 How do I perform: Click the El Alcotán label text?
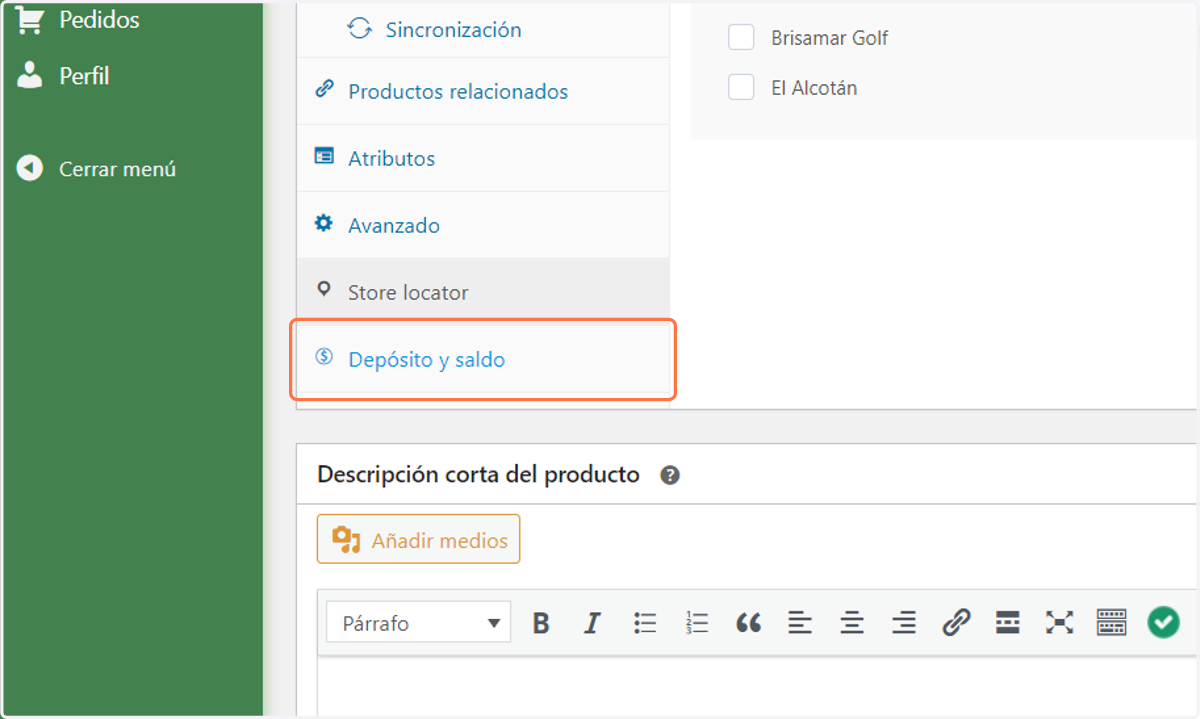[814, 88]
